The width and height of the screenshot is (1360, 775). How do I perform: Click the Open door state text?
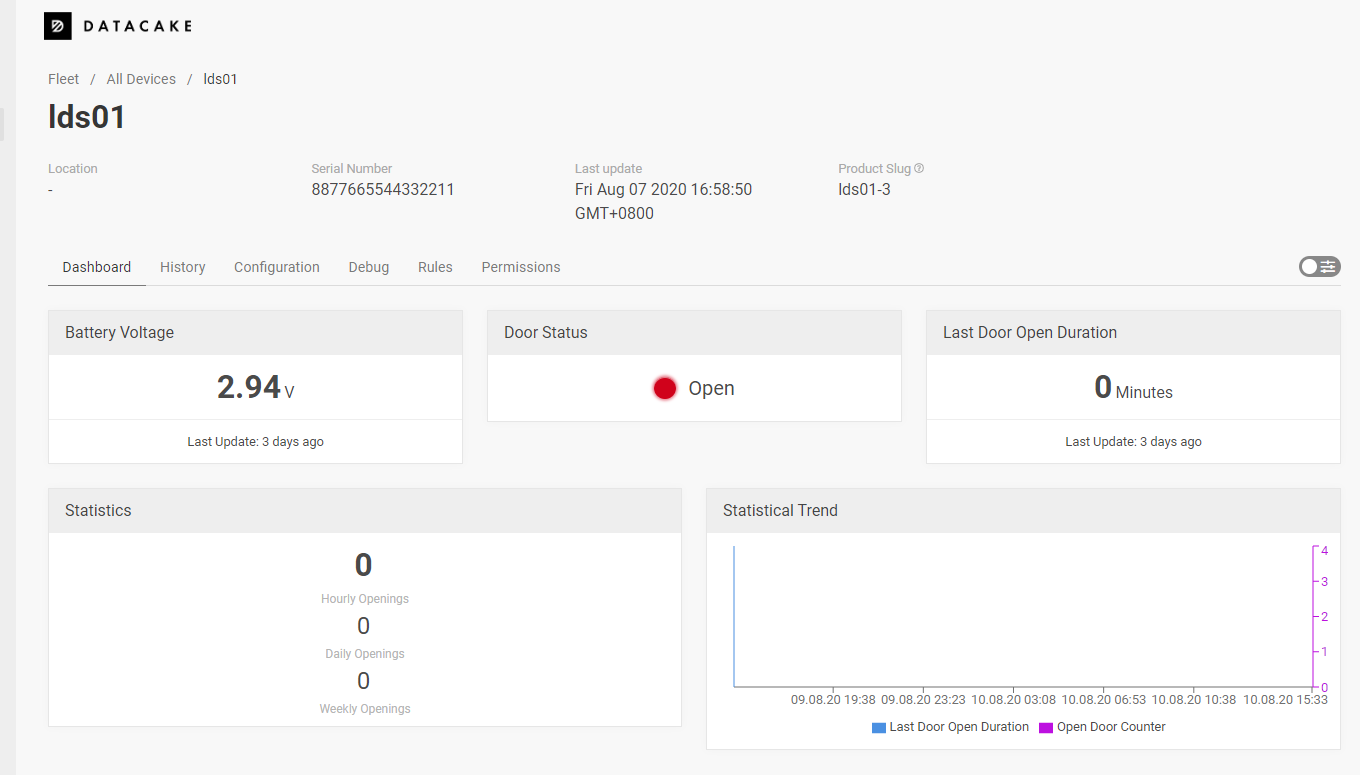tap(711, 388)
